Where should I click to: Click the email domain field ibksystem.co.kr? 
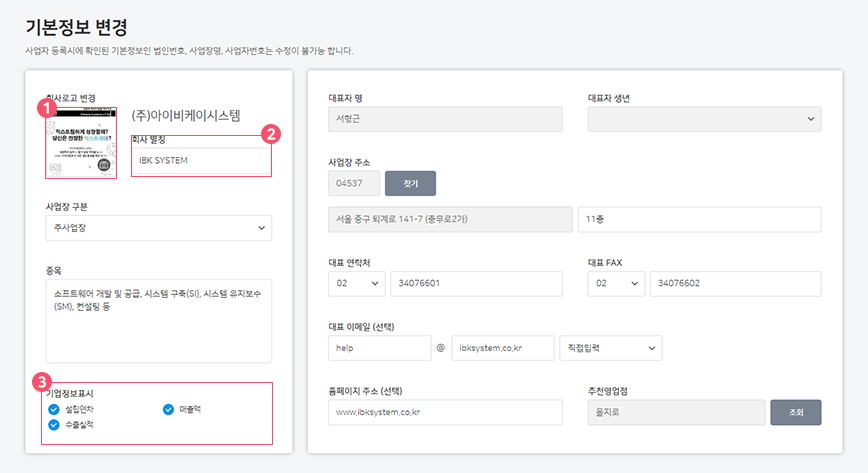tap(503, 348)
